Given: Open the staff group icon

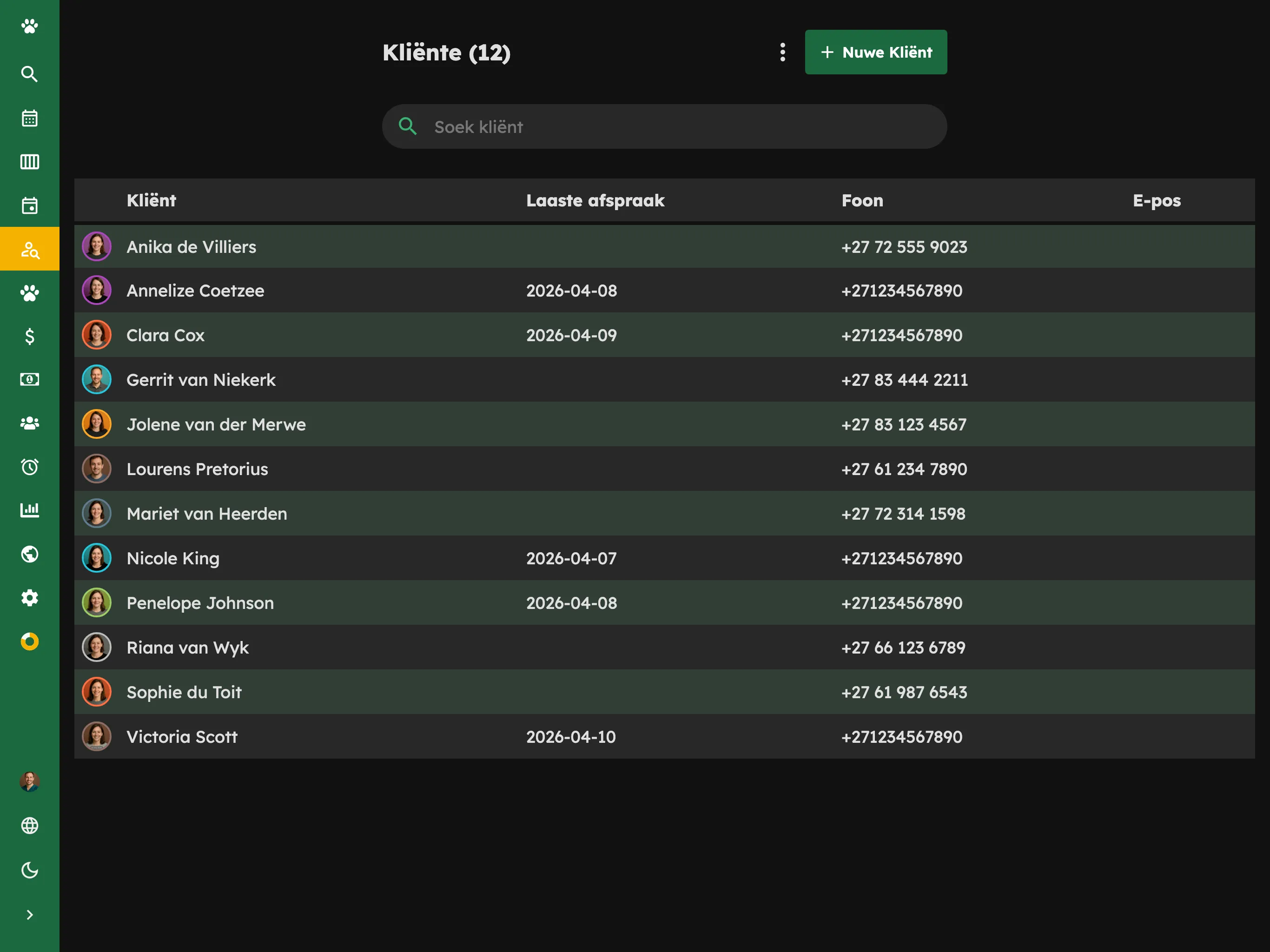Looking at the screenshot, I should (x=29, y=423).
